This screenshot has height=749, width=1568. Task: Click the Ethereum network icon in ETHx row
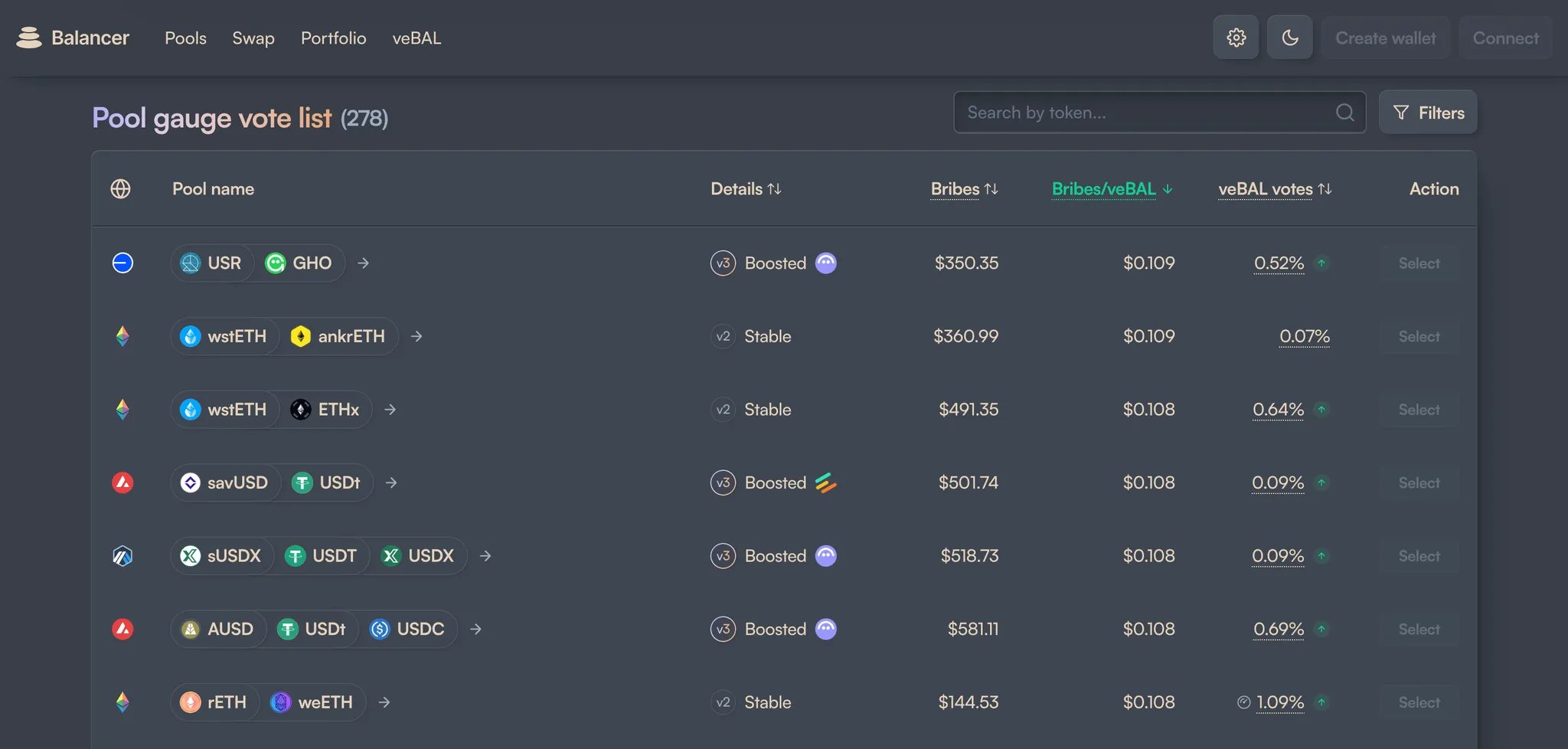(122, 410)
